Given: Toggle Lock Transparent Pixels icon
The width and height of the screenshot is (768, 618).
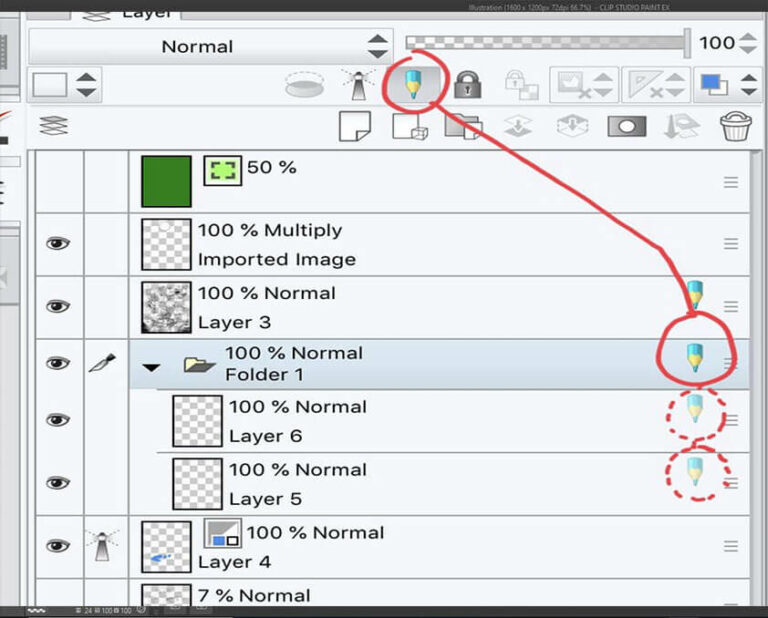Looking at the screenshot, I should pos(522,85).
